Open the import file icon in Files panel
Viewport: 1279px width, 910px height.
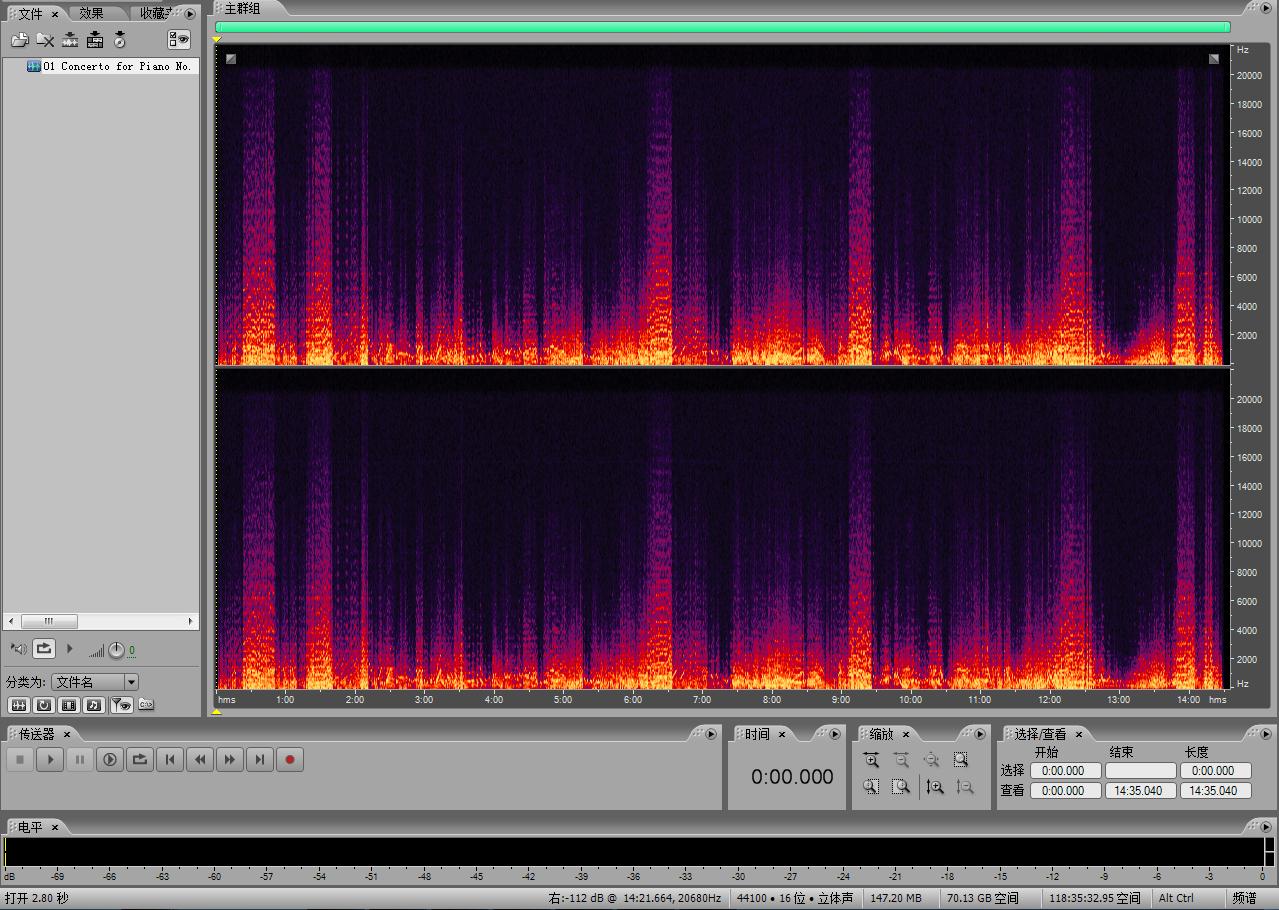click(x=20, y=40)
